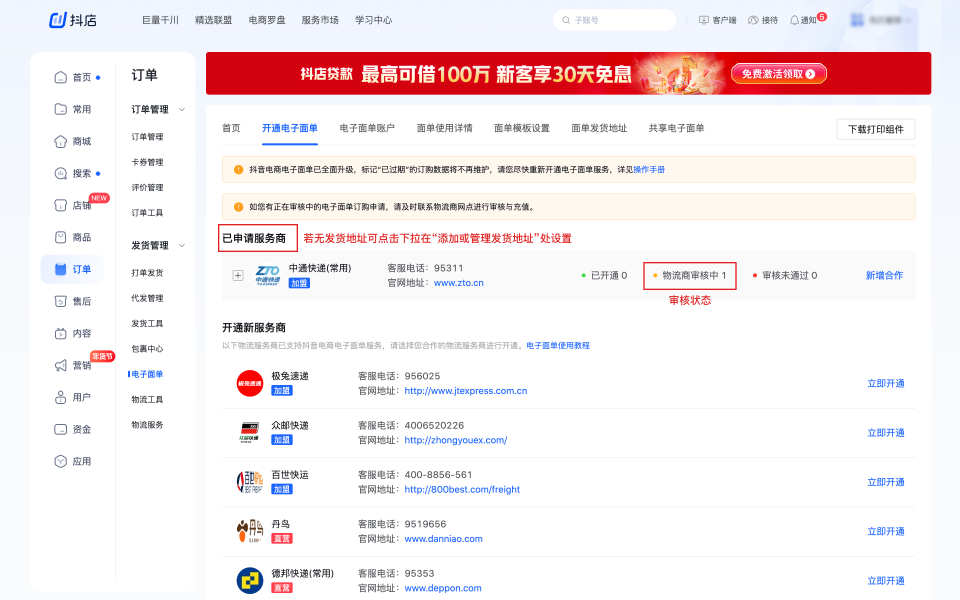Select the 店铺 shop icon
The image size is (960, 600).
(61, 205)
